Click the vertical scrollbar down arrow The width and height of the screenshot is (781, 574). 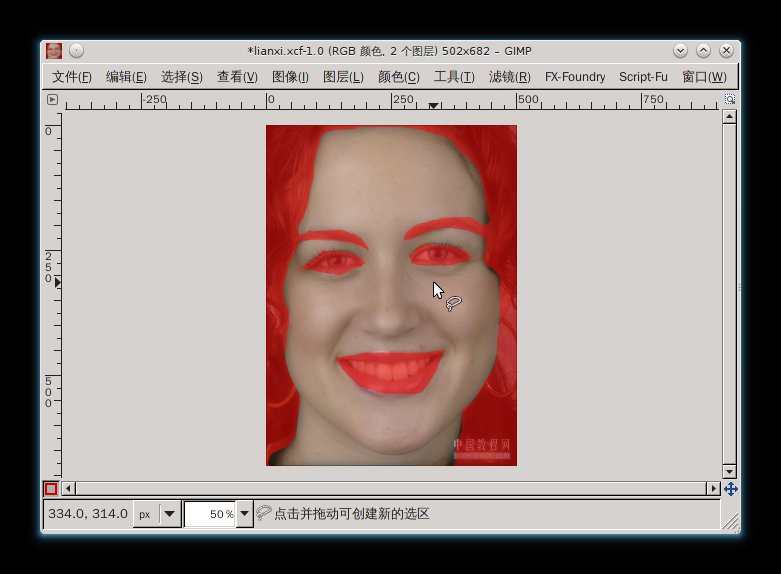click(x=729, y=471)
